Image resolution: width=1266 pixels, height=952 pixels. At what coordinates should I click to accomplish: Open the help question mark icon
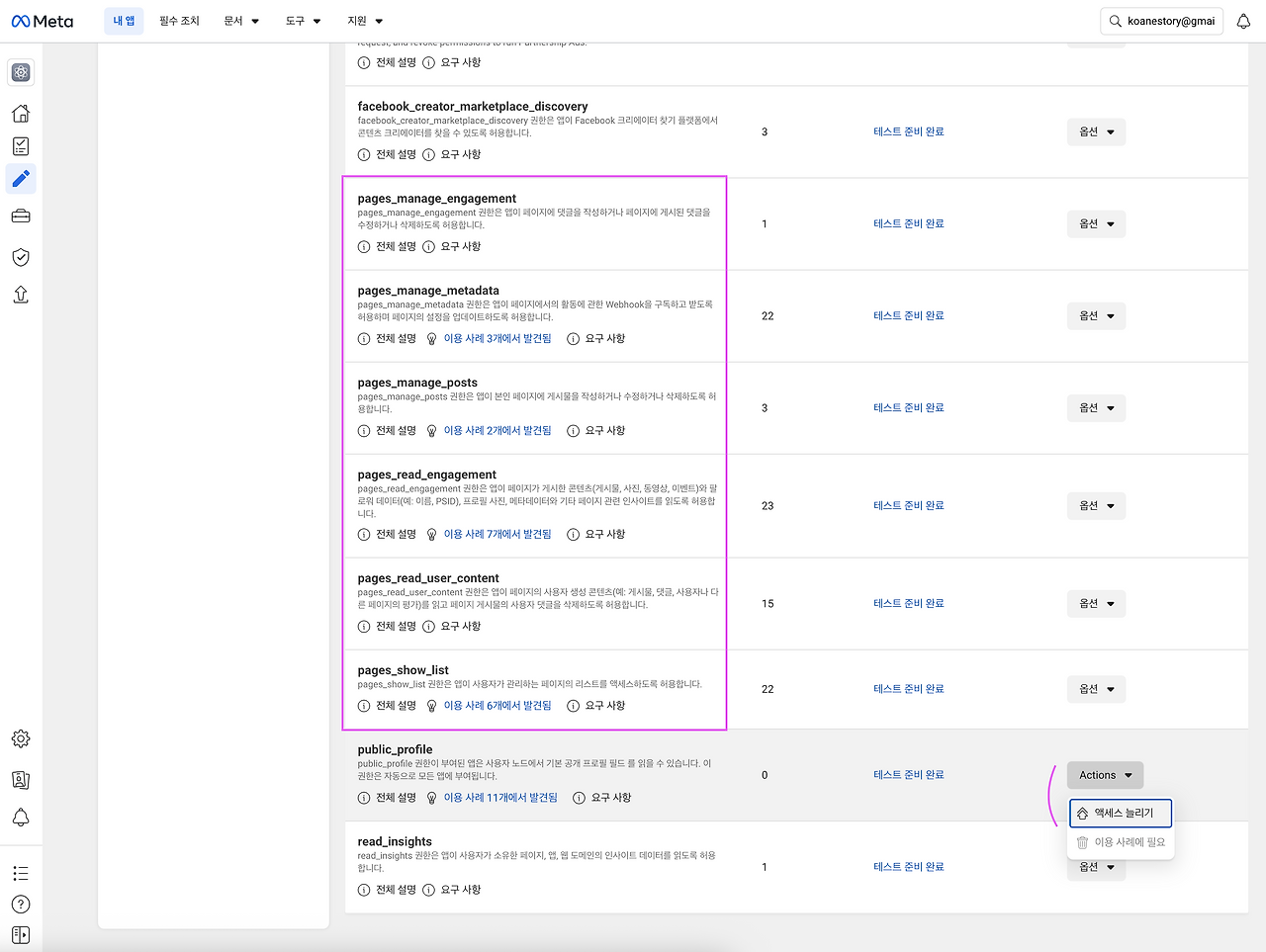pyautogui.click(x=21, y=905)
